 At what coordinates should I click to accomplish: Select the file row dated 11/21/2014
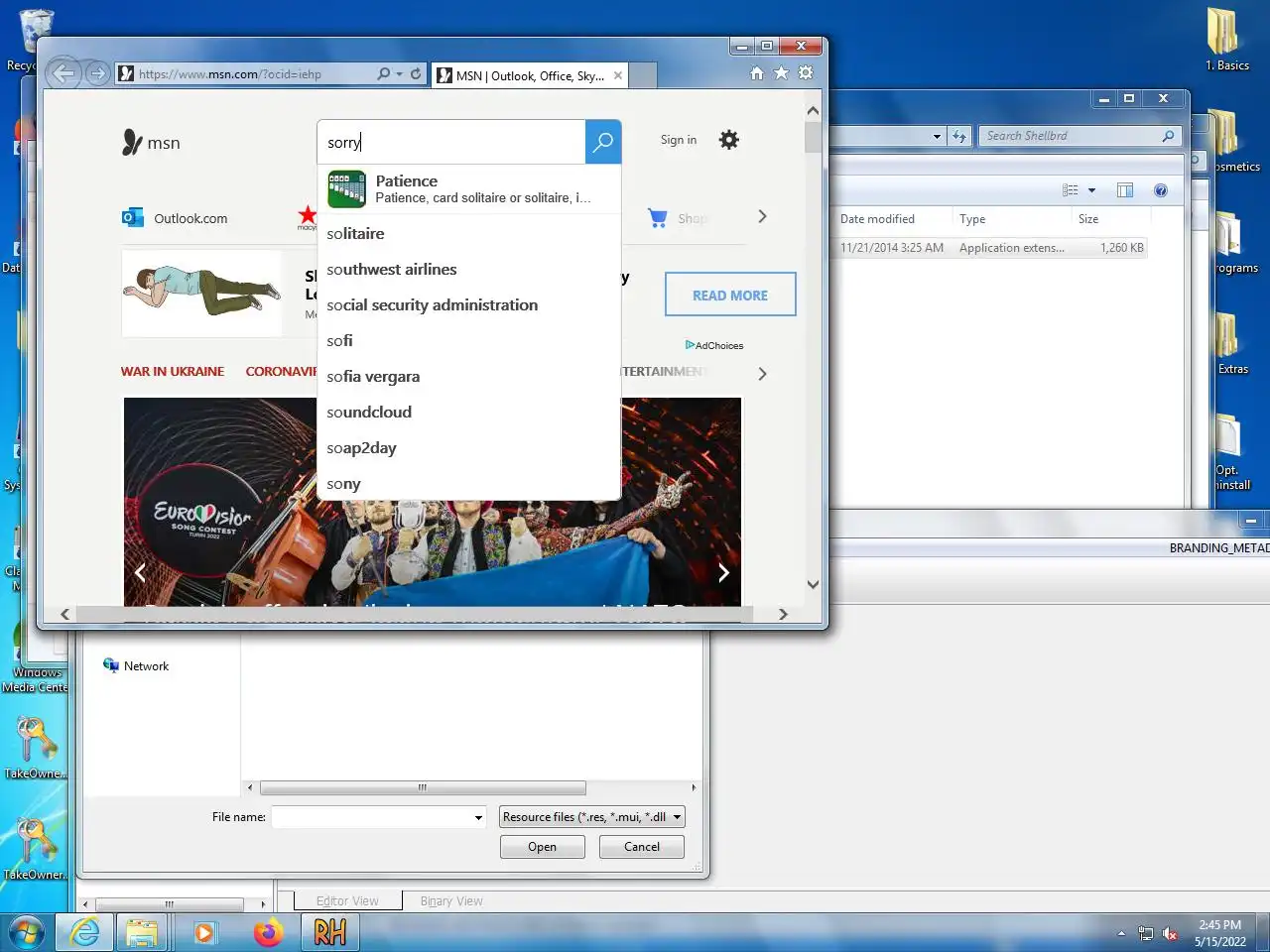[990, 248]
